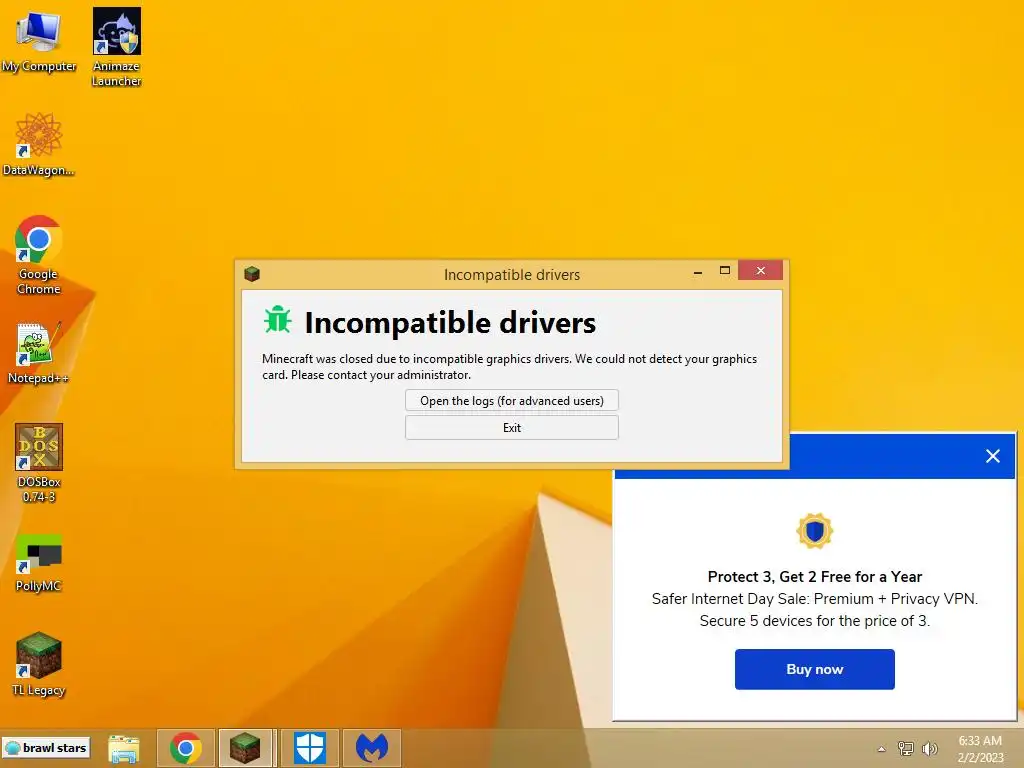Select the TL Legacy desktop shortcut
Screen dimensions: 1024x768
coord(39,664)
